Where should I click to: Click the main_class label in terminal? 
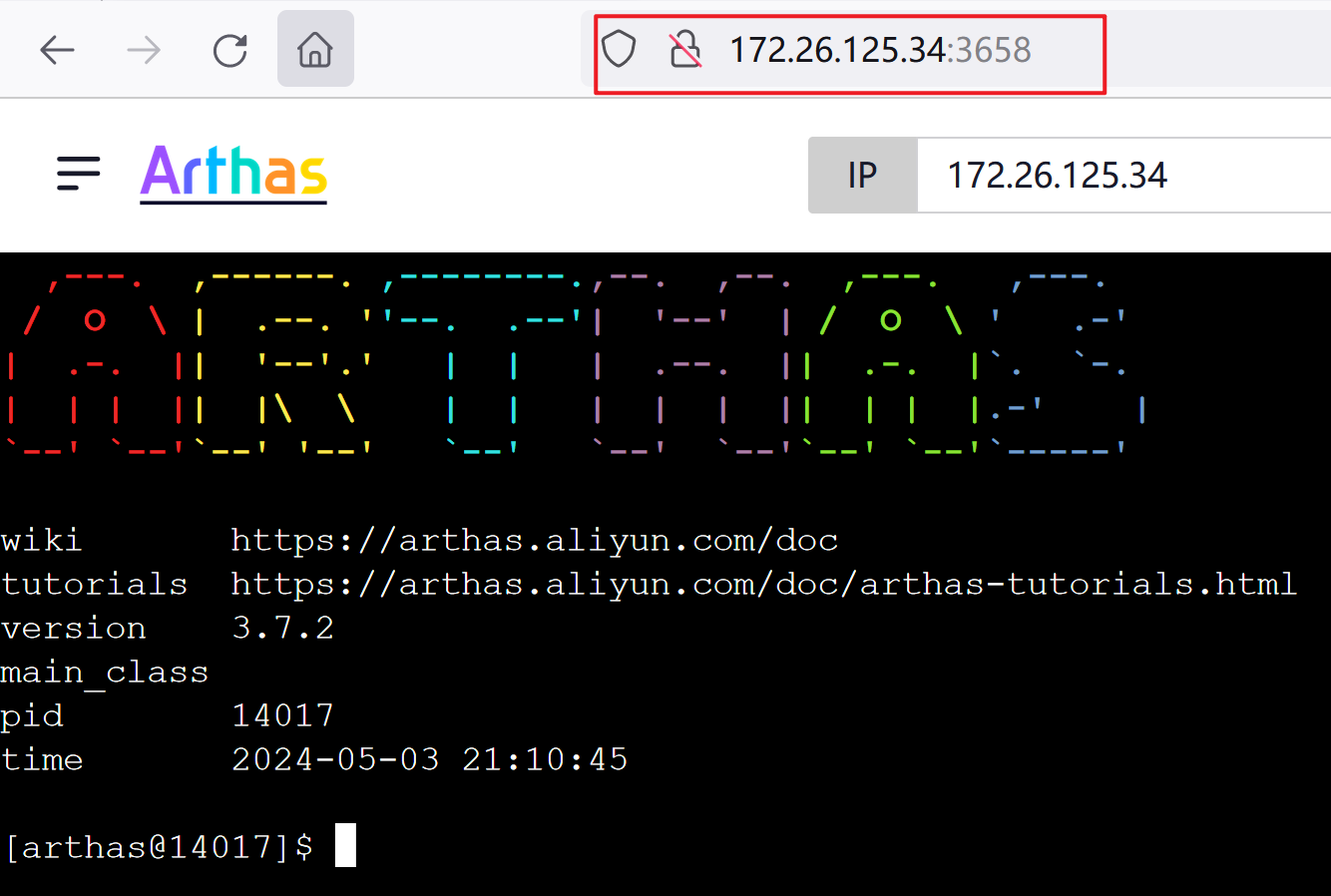(105, 672)
